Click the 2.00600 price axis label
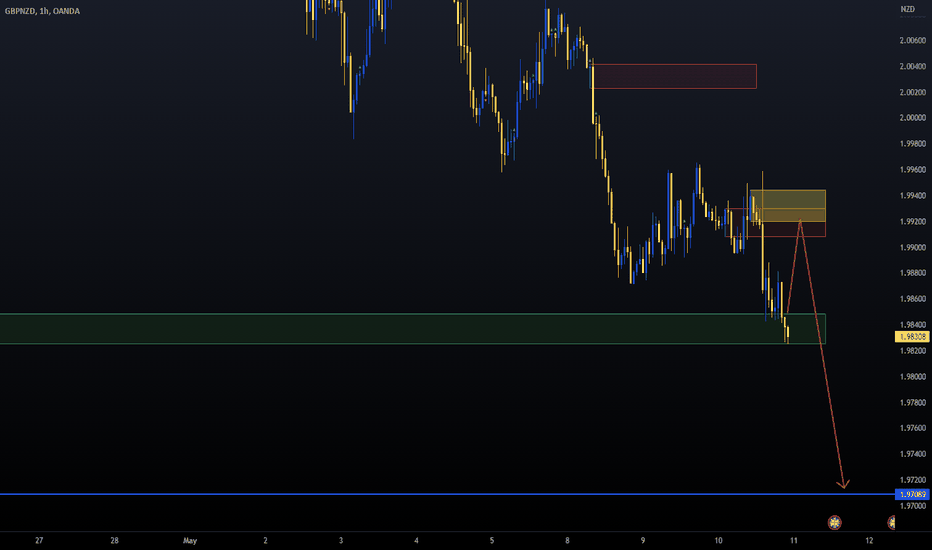The image size is (932, 550). (x=912, y=40)
